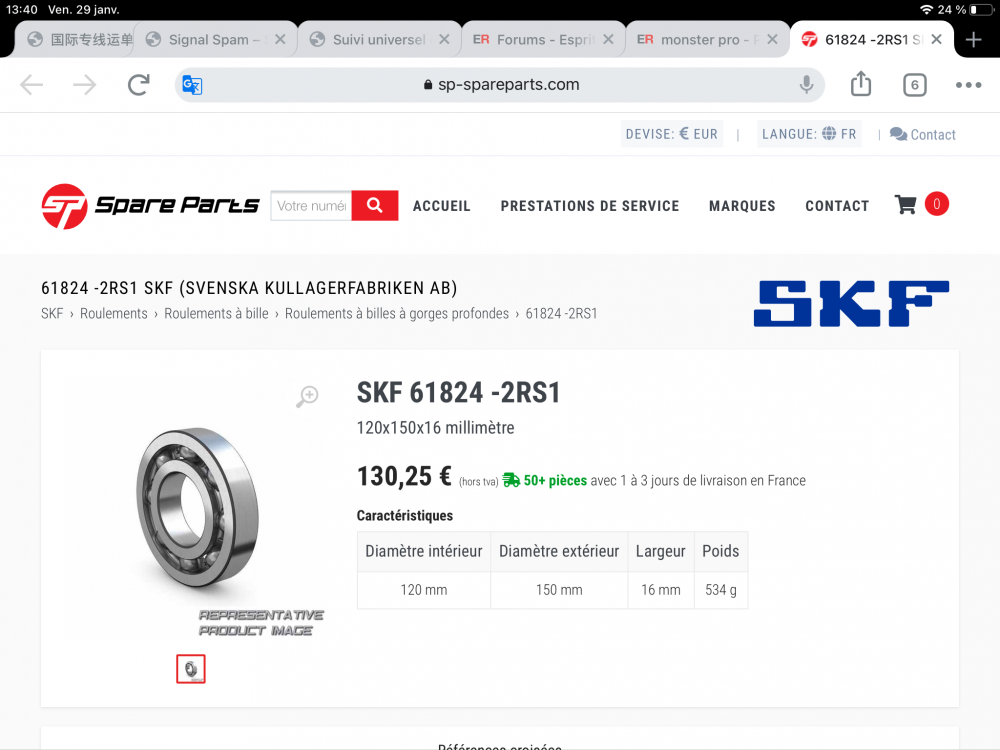The height and width of the screenshot is (750, 1000).
Task: Close the Forums - Esprit tab
Action: (x=608, y=40)
